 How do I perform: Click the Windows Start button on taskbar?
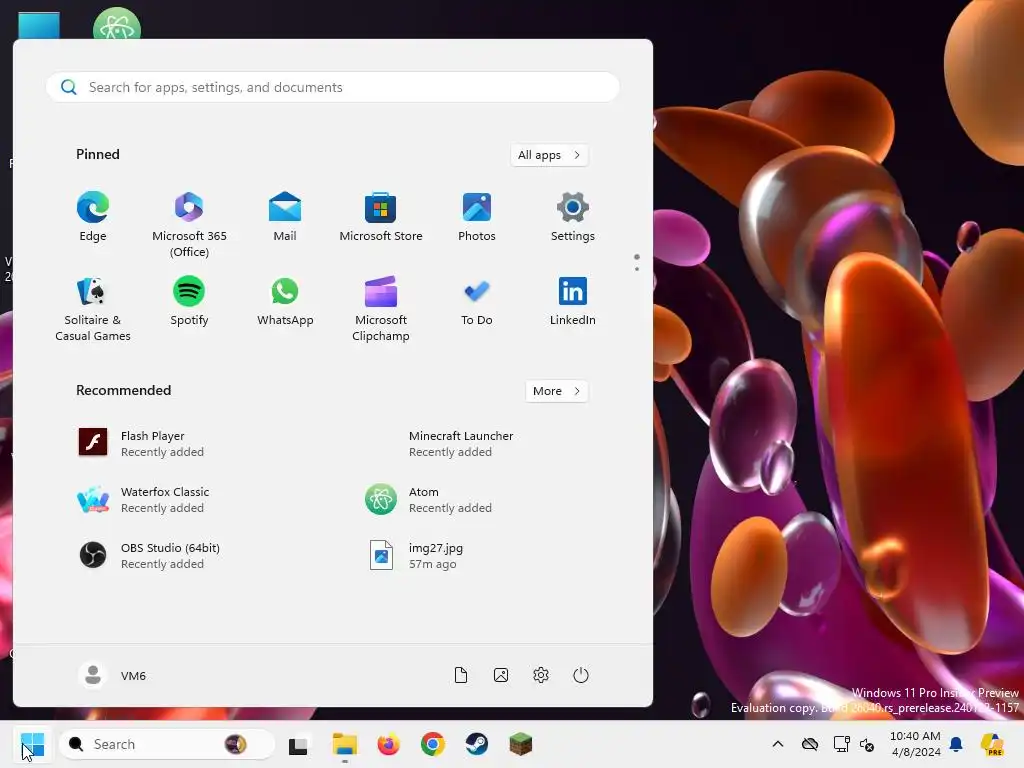33,744
